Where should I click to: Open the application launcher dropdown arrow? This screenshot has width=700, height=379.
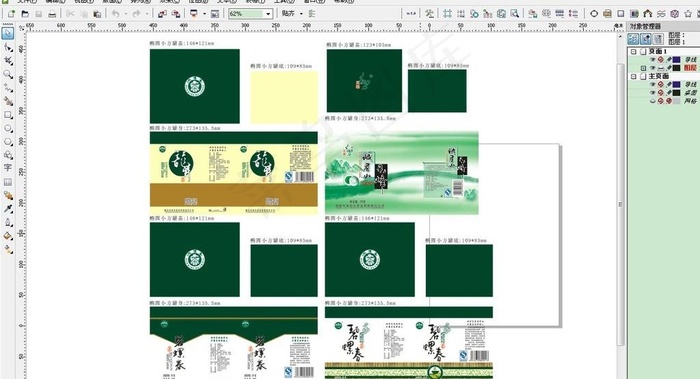(204, 14)
